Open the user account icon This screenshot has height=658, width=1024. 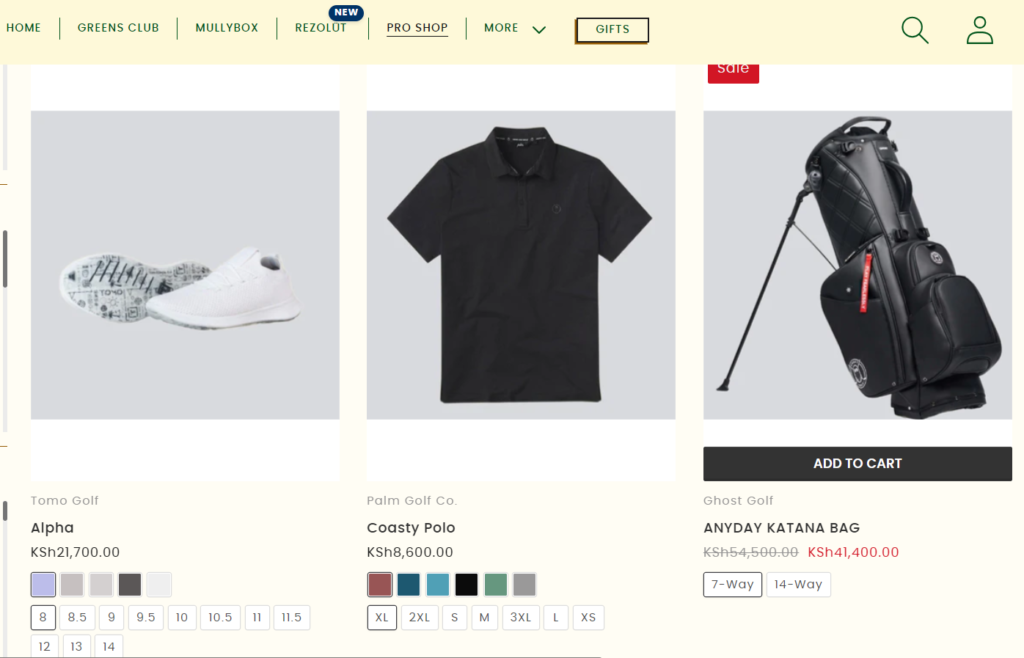click(979, 30)
